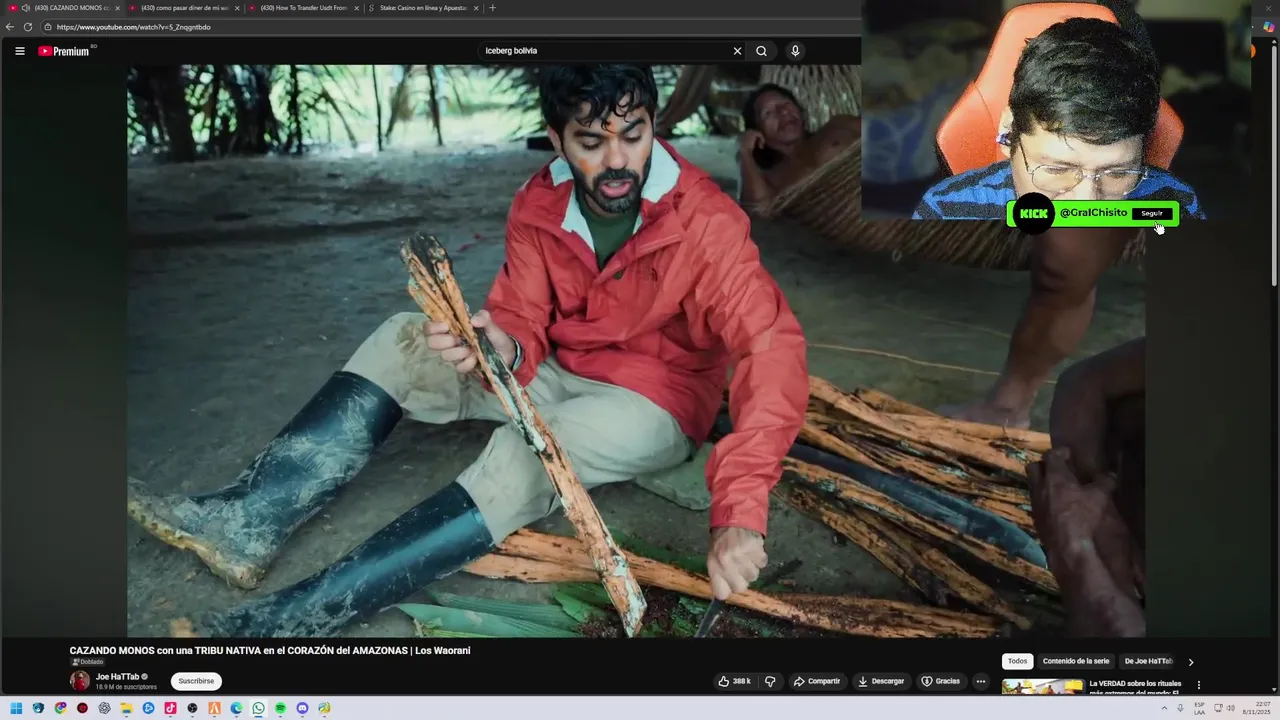
Task: Open WhatsApp from the taskbar
Action: click(x=258, y=708)
